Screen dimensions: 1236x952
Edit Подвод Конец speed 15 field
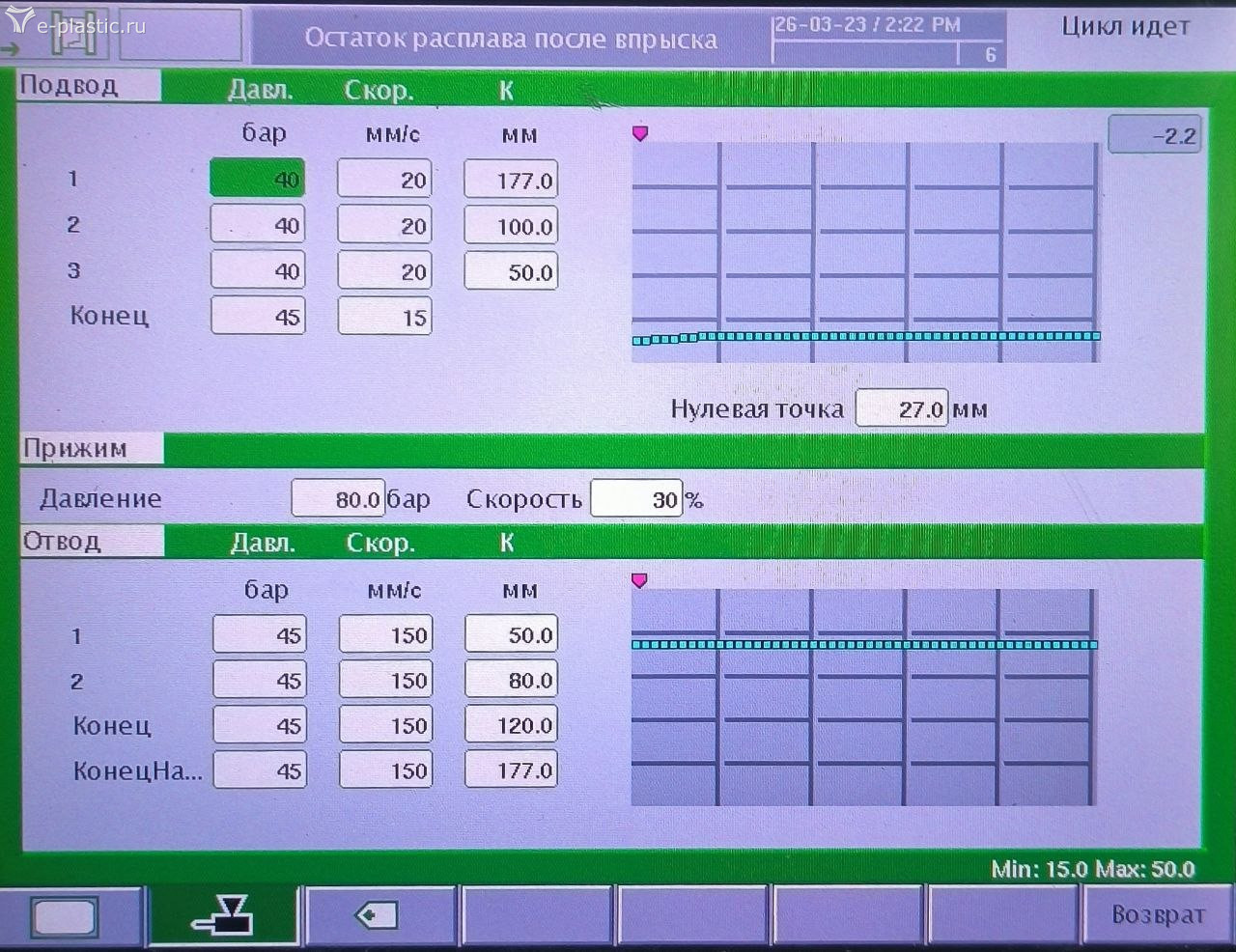click(384, 318)
